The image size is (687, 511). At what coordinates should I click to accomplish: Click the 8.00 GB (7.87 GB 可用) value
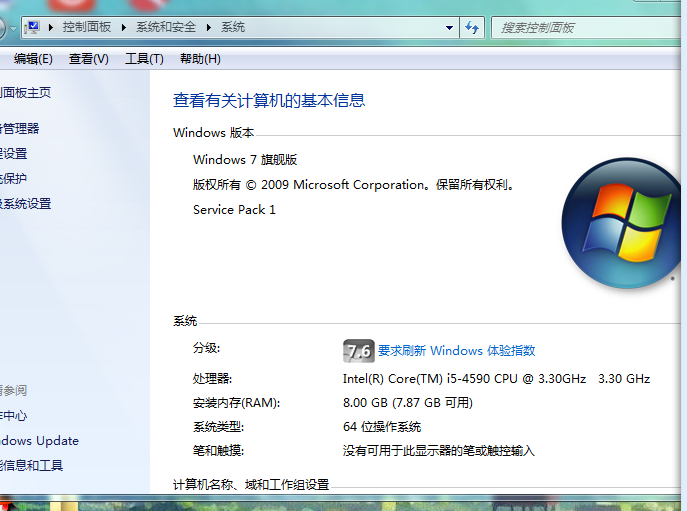point(408,402)
